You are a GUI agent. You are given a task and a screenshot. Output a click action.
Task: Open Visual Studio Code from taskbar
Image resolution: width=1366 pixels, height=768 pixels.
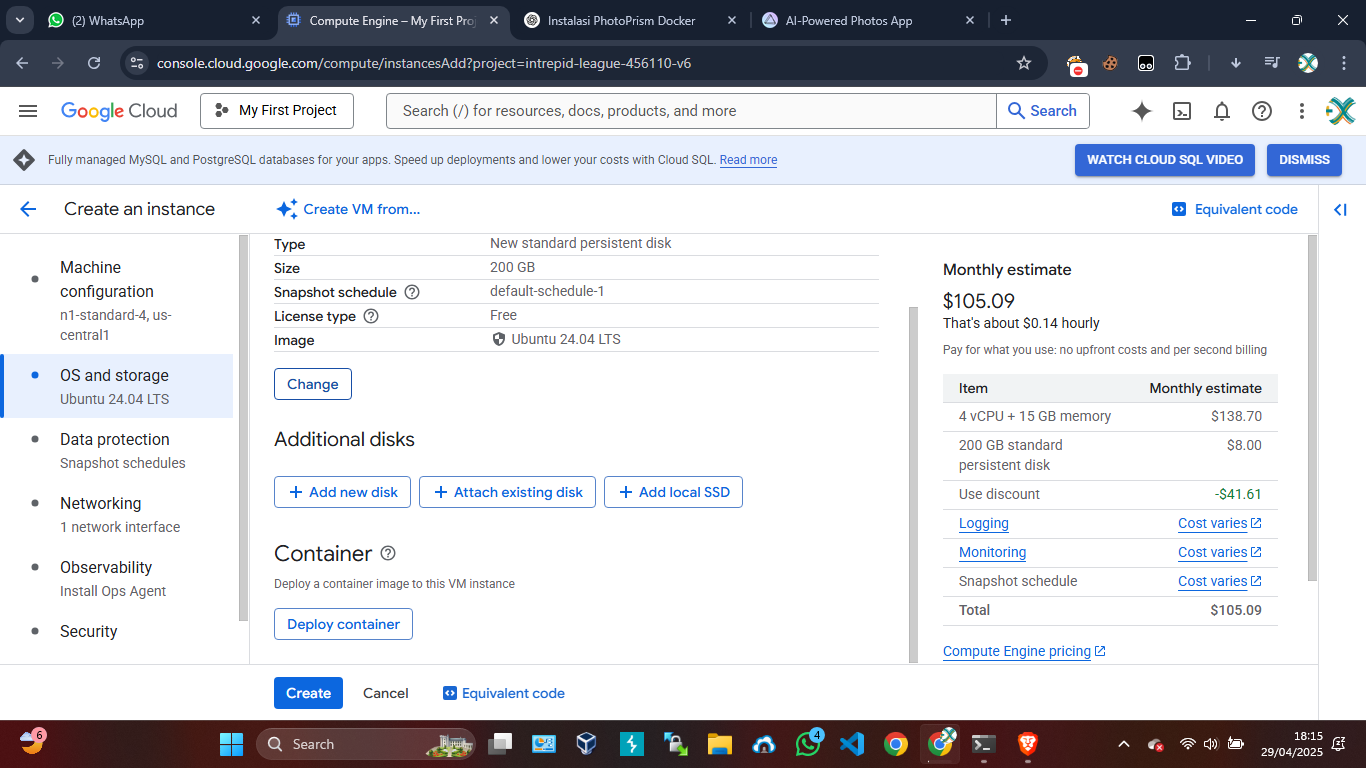tap(852, 744)
